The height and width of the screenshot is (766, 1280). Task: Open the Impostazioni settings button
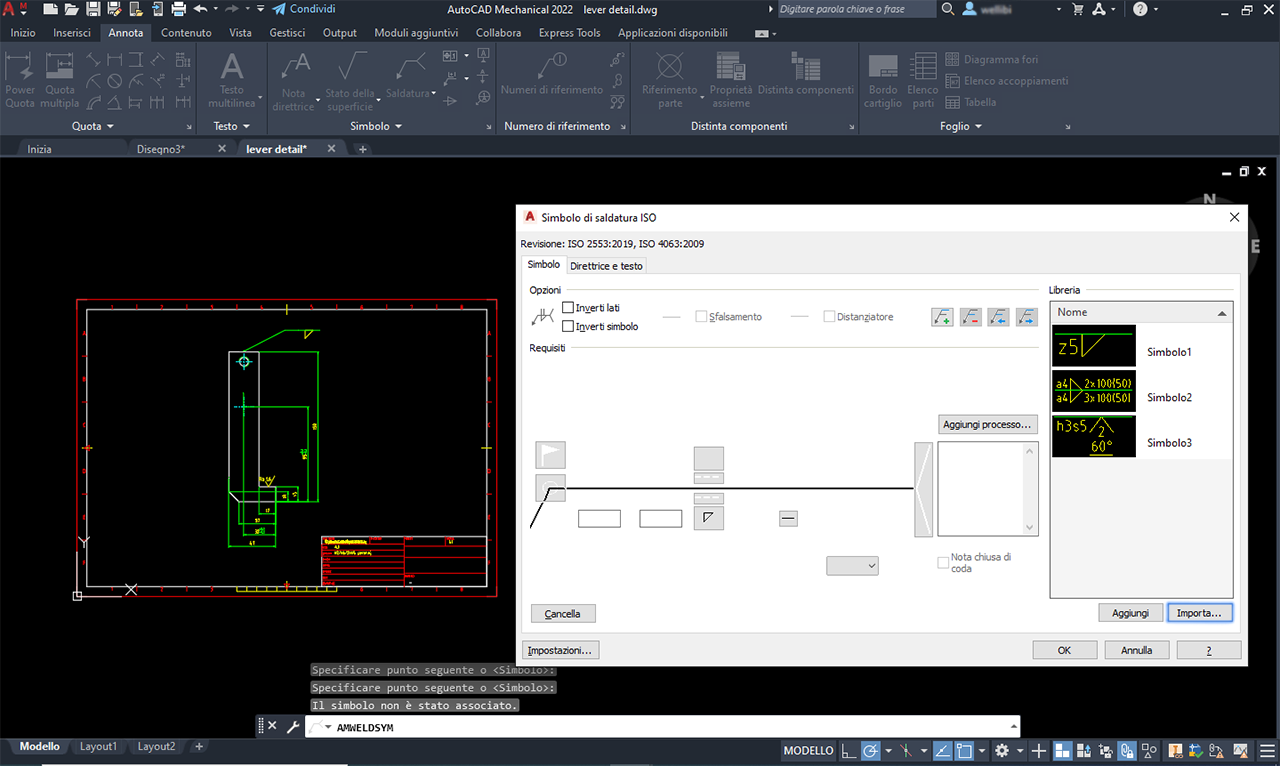560,650
